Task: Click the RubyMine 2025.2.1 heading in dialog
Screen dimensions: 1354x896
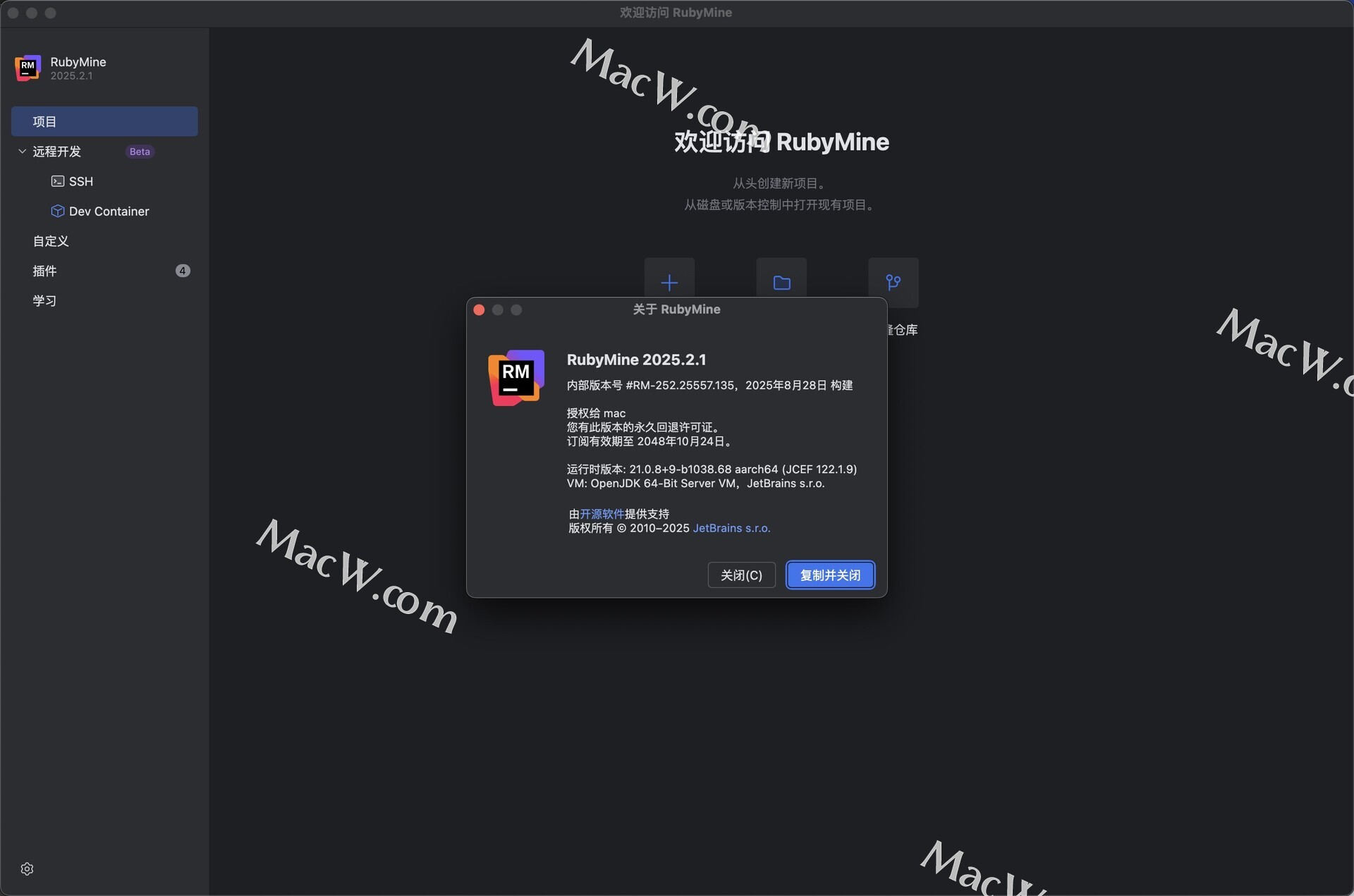Action: [x=636, y=360]
